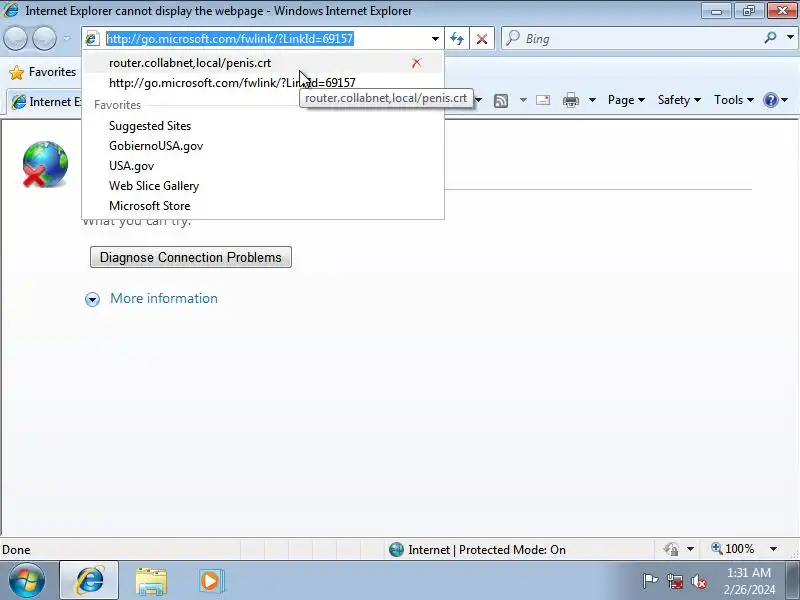Open the Help dropdown arrow
The width and height of the screenshot is (800, 600).
[785, 100]
